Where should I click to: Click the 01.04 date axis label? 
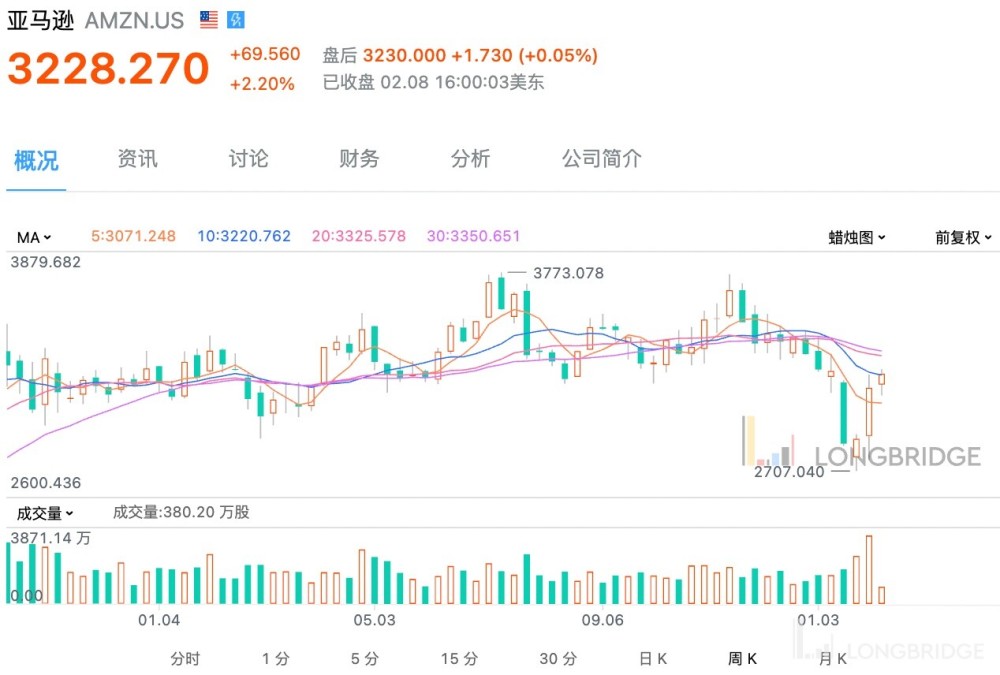(x=159, y=620)
